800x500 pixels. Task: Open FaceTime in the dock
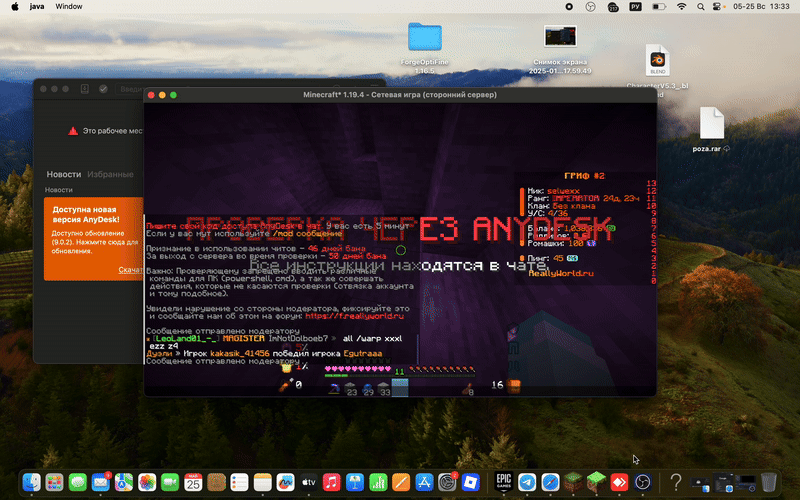[170, 482]
